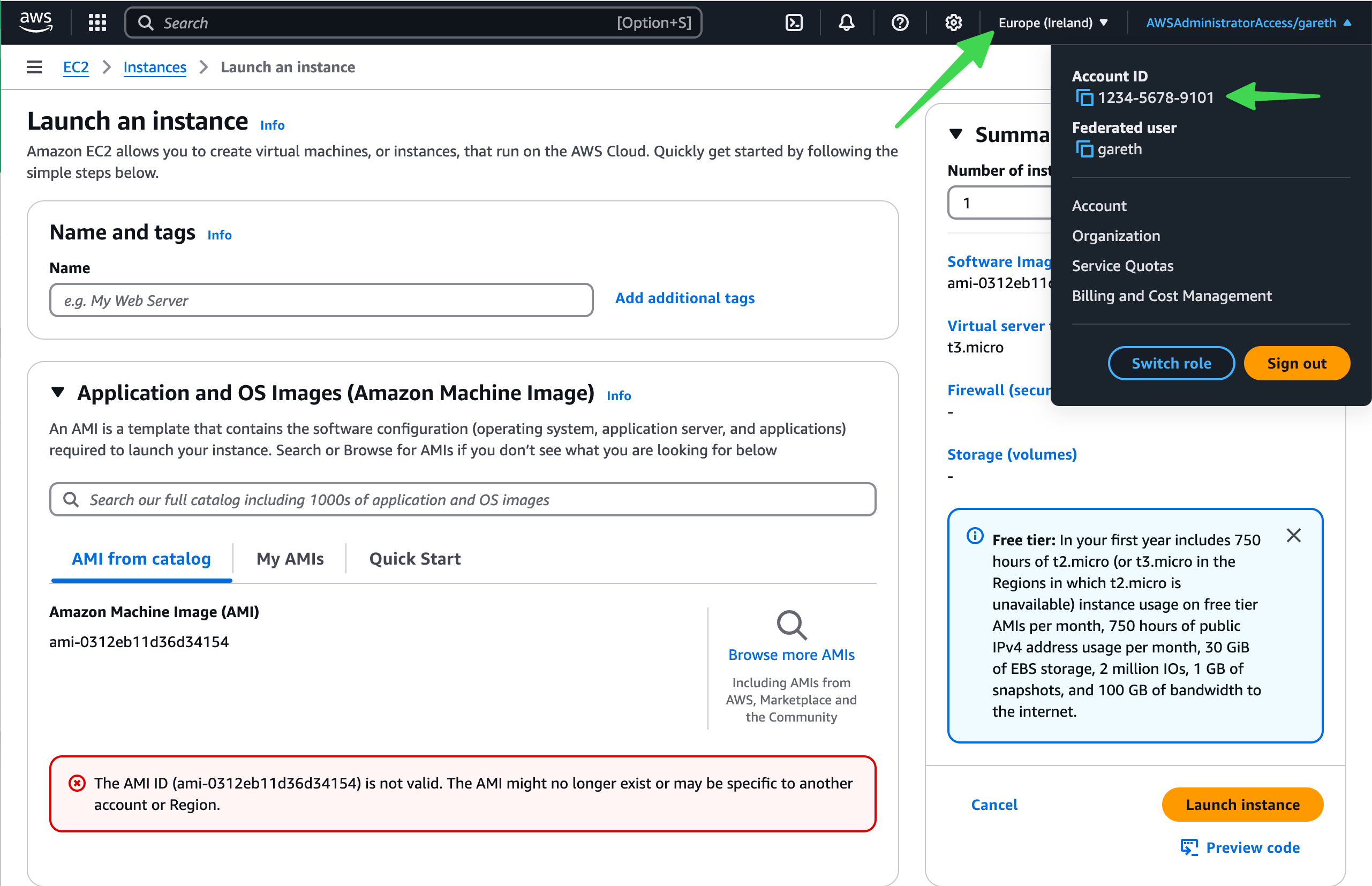Go to Instances breadcrumb link
This screenshot has width=1372, height=886.
pyautogui.click(x=155, y=67)
